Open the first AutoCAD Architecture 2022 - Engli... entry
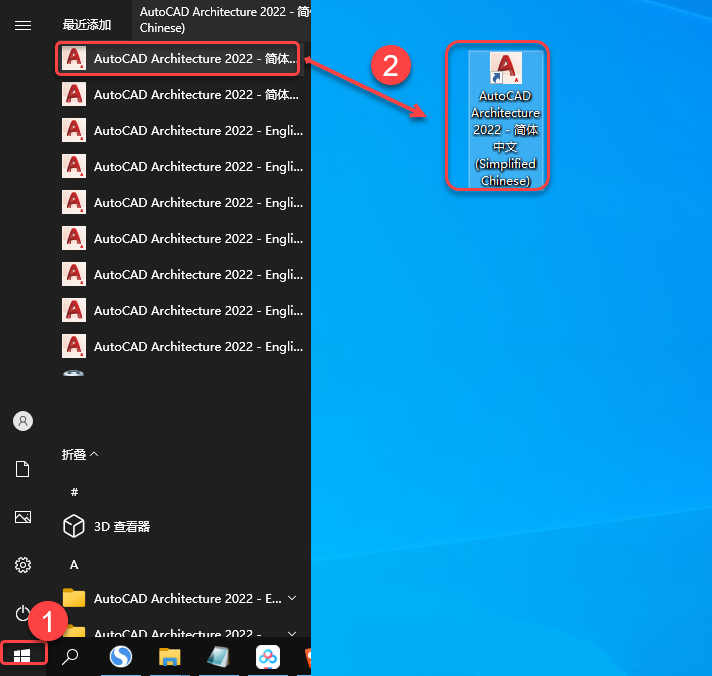The image size is (712, 676). [180, 130]
